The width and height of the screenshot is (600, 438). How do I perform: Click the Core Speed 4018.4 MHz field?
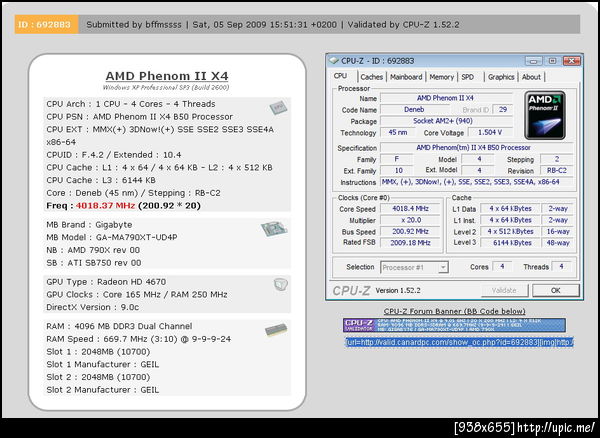tap(410, 209)
